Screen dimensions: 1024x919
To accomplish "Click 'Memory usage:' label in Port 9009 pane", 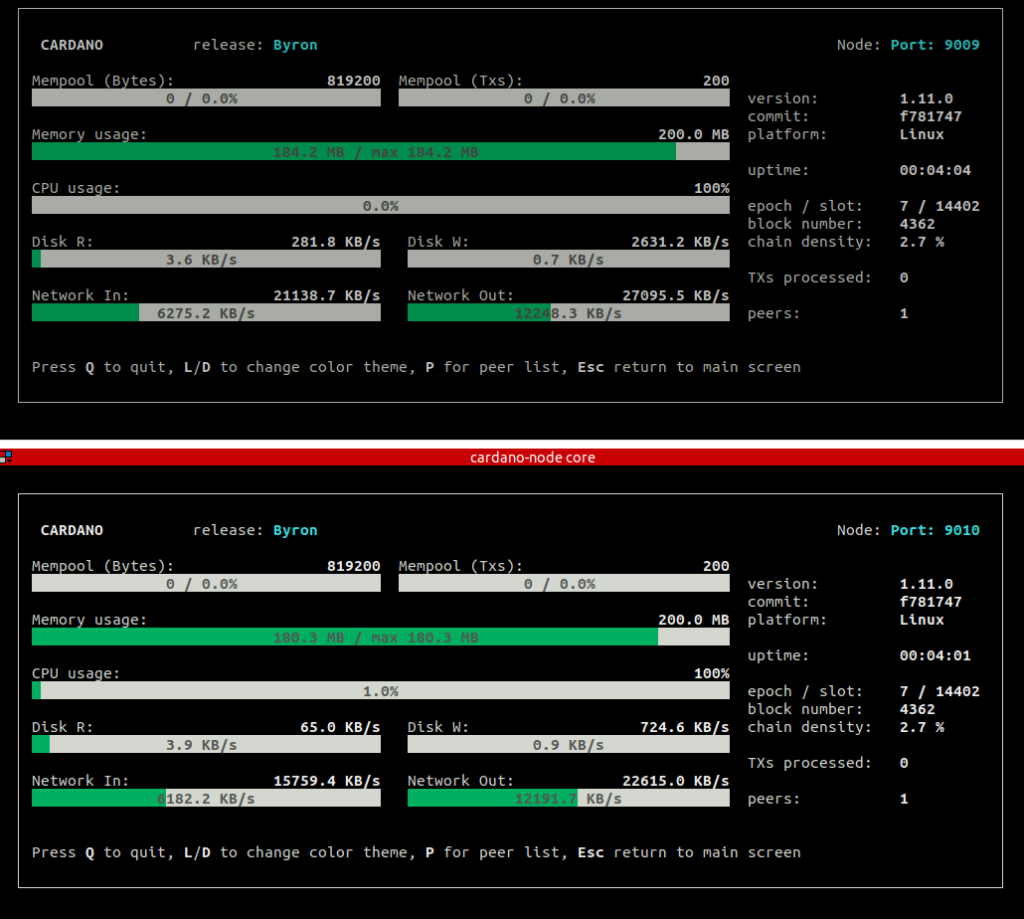I will click(x=89, y=135).
